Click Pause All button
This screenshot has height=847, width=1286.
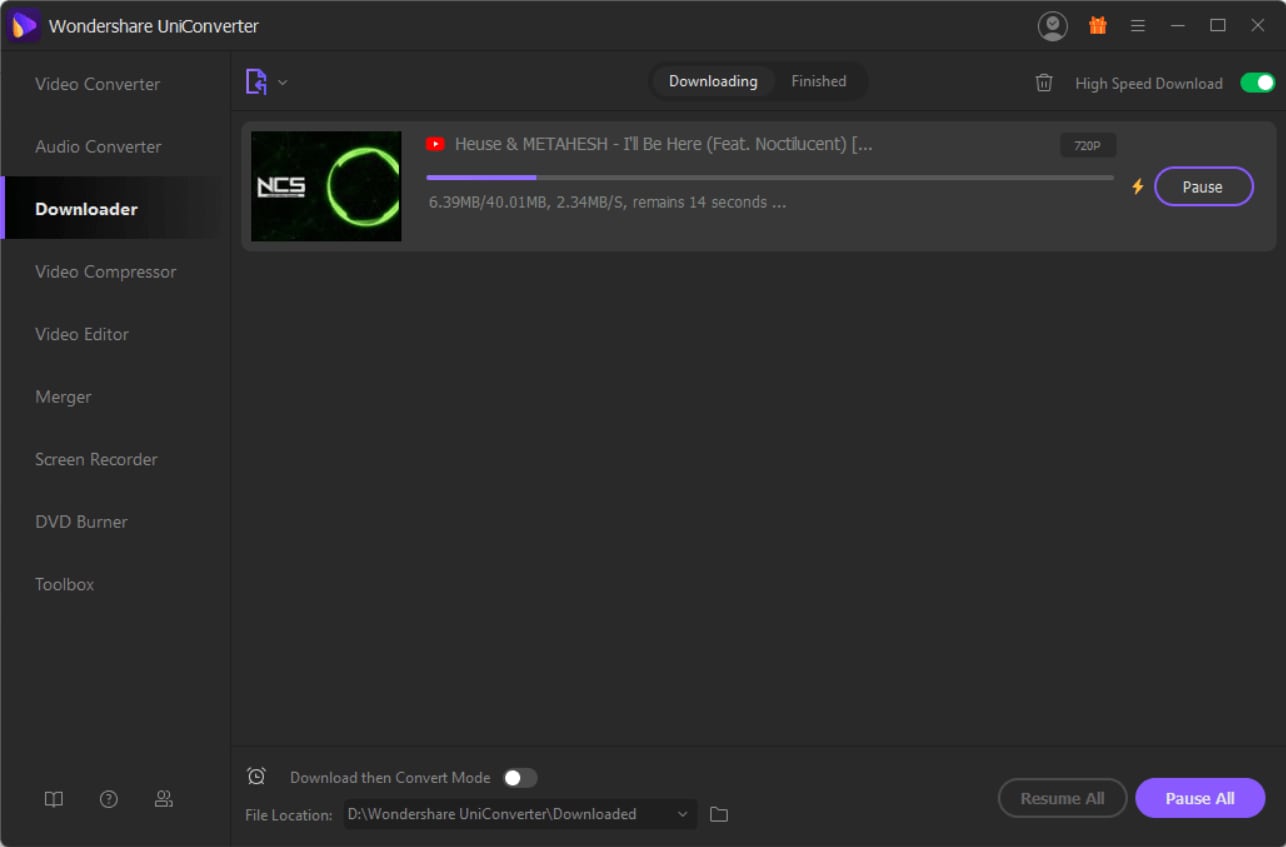[x=1200, y=798]
